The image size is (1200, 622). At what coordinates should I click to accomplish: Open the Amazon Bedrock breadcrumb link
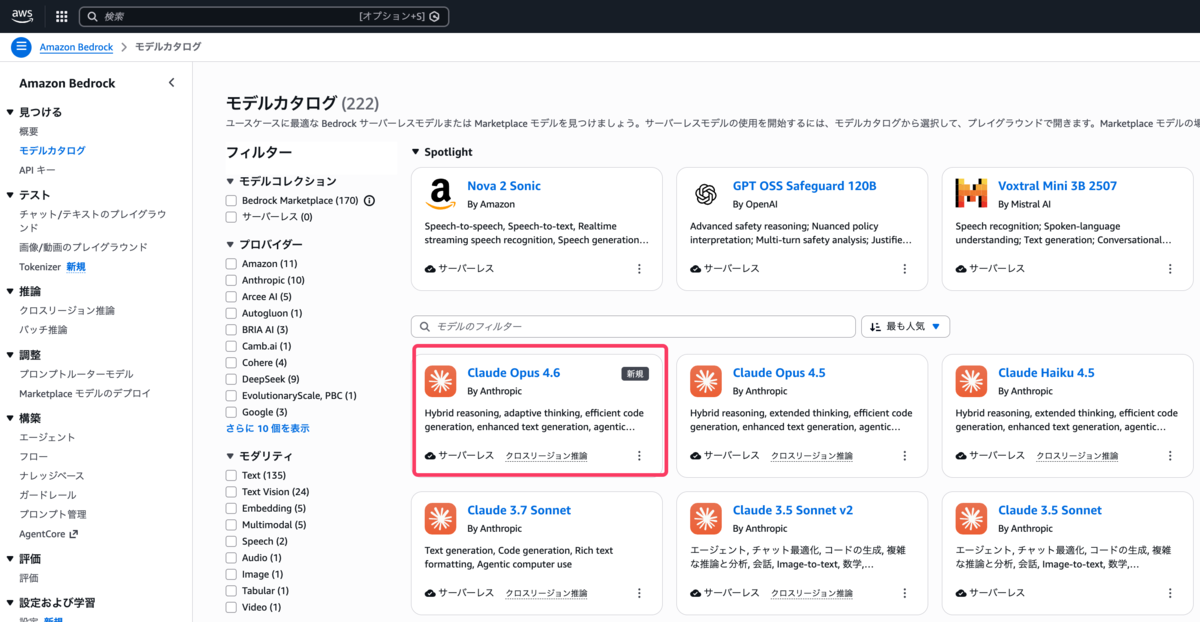pyautogui.click(x=76, y=47)
